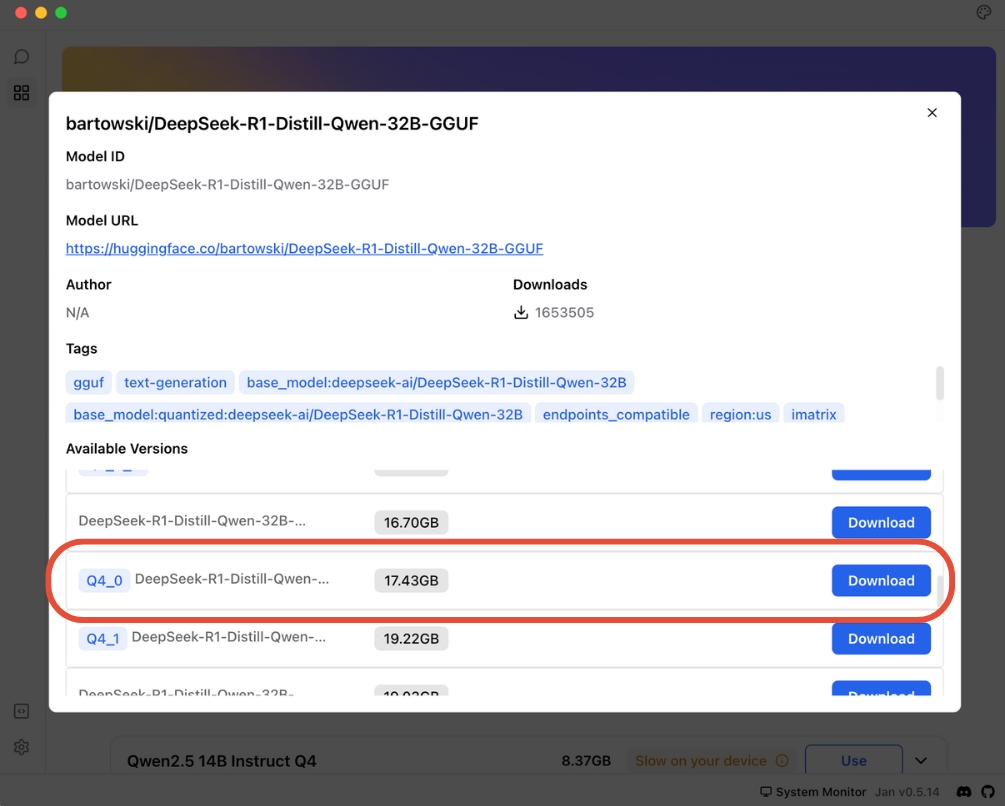The image size is (1005, 806).
Task: Open the Local API Server sidebar icon
Action: click(x=21, y=711)
